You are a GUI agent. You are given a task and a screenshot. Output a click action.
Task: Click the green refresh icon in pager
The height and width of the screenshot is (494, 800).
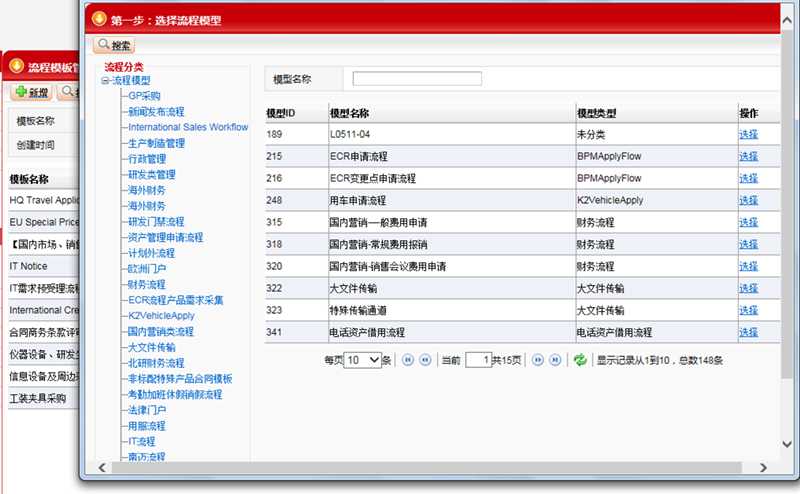[580, 360]
